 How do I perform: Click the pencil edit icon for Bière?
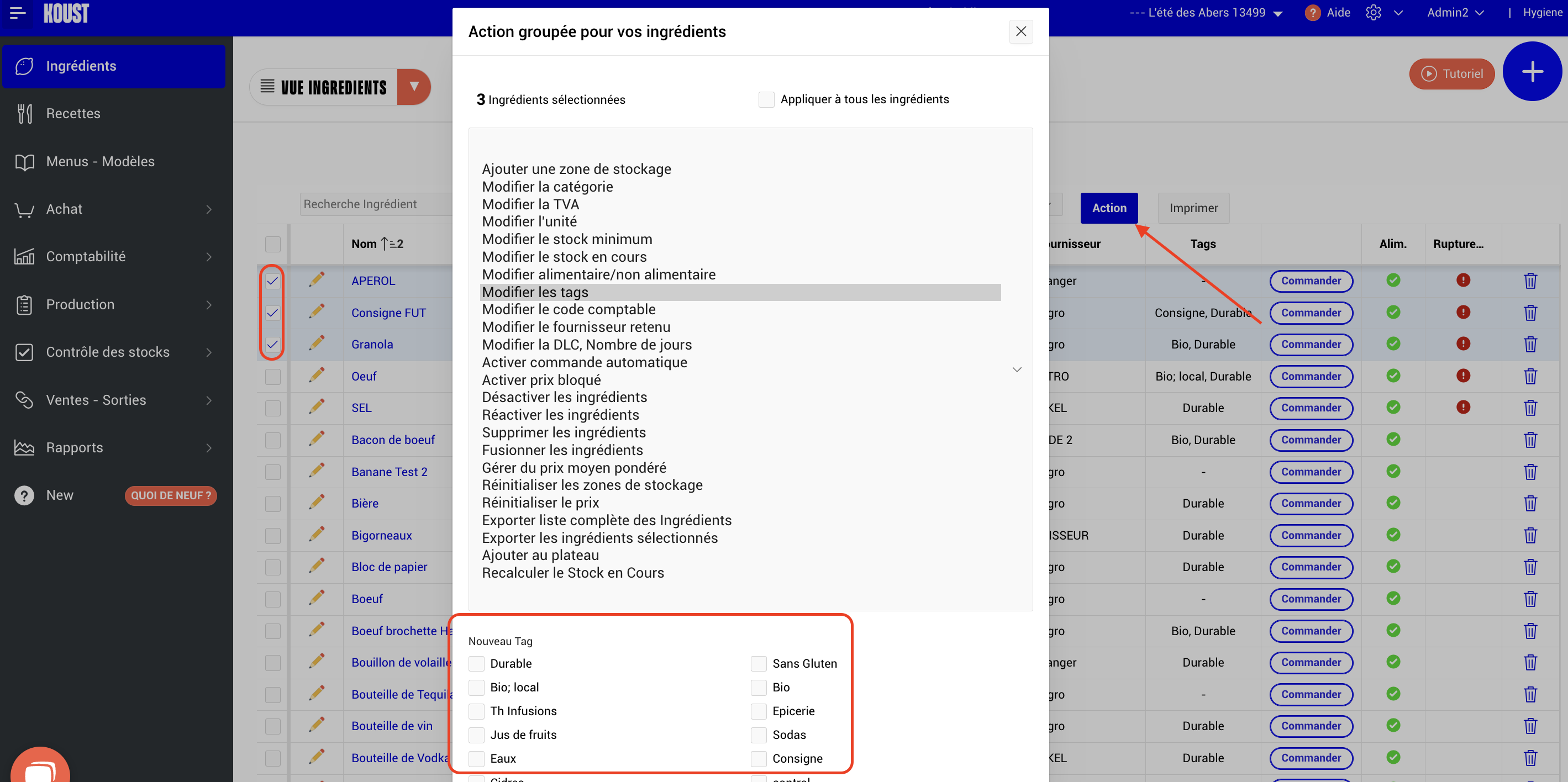point(317,502)
